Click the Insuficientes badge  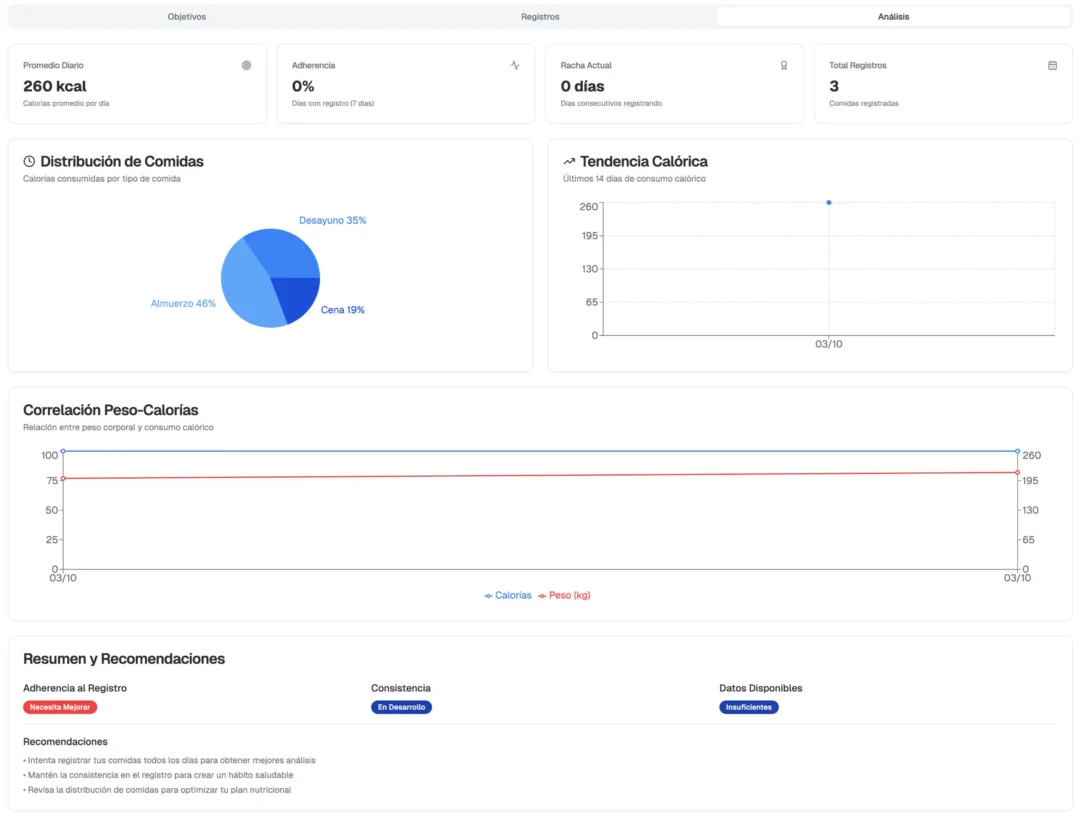749,707
